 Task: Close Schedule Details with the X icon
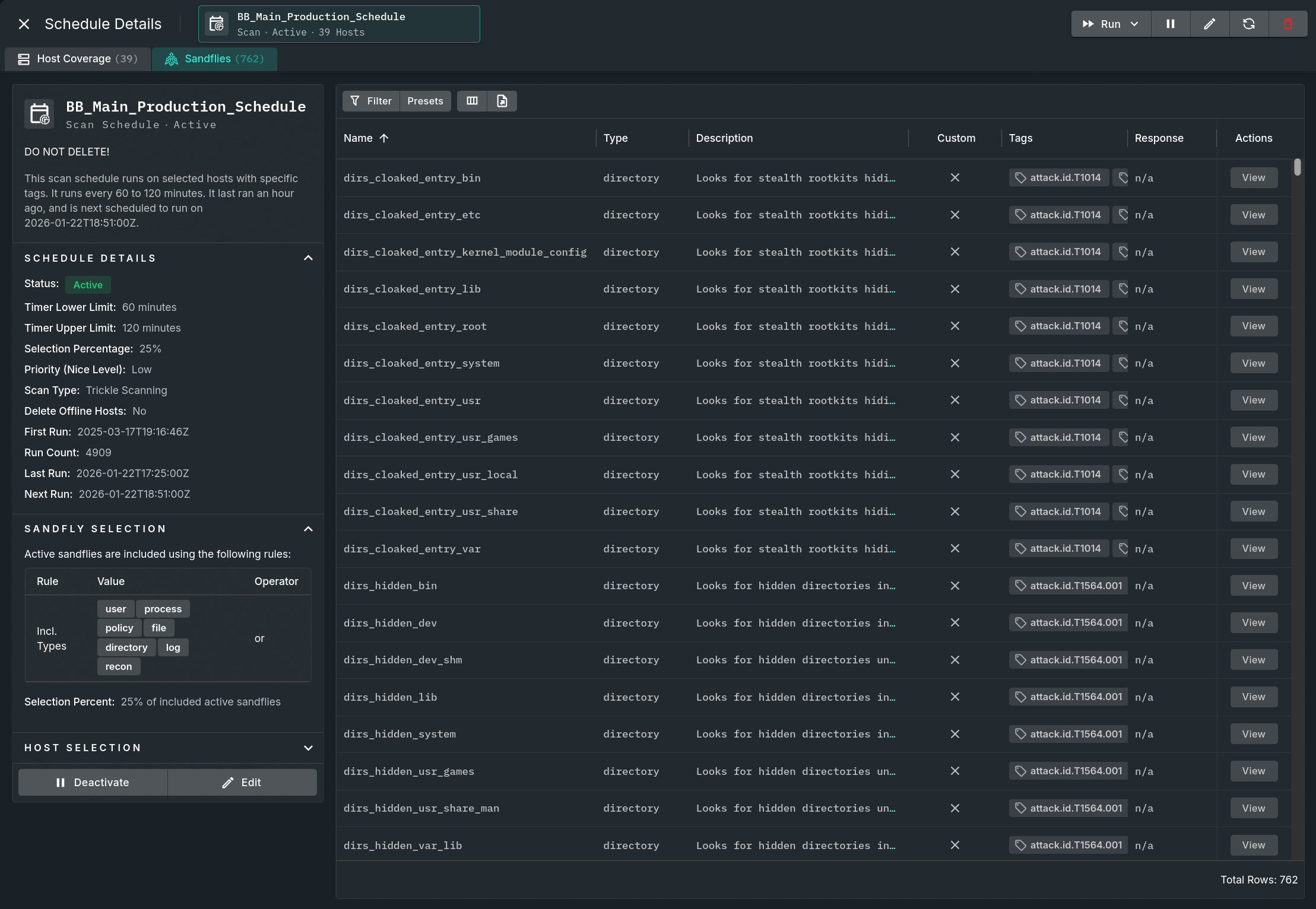(24, 24)
